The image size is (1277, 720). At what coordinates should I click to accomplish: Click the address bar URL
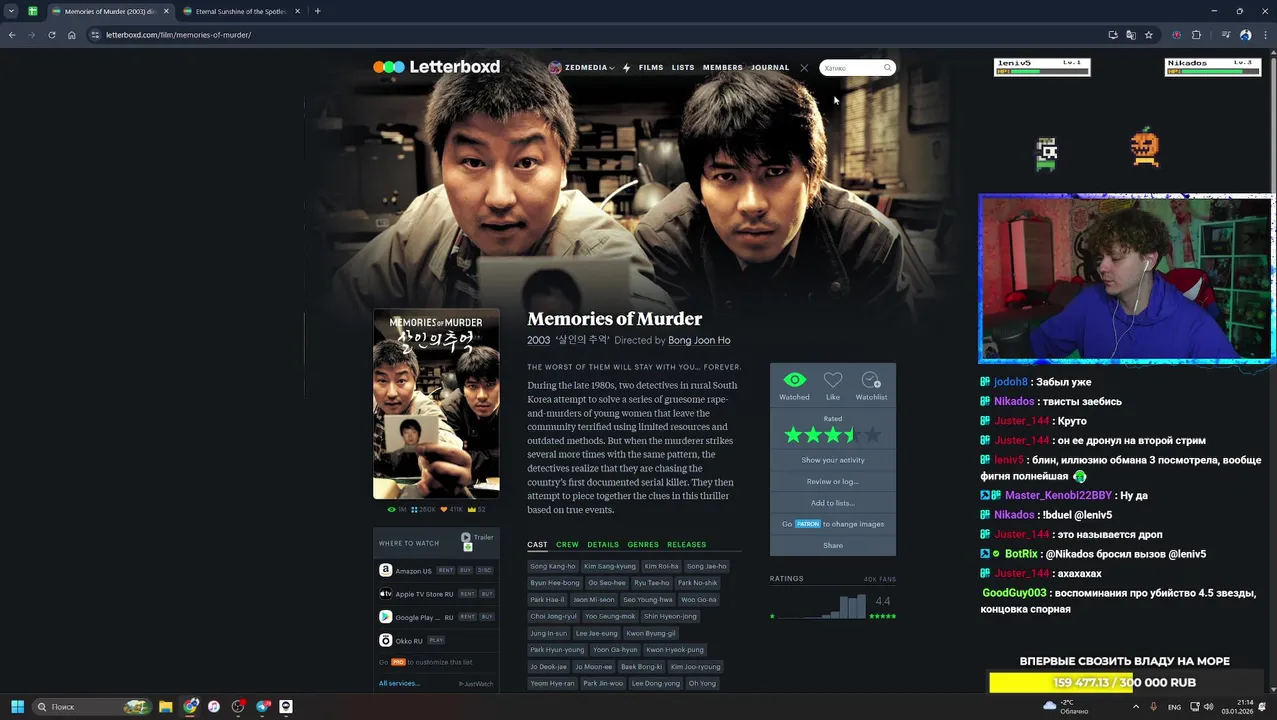pyautogui.click(x=178, y=35)
